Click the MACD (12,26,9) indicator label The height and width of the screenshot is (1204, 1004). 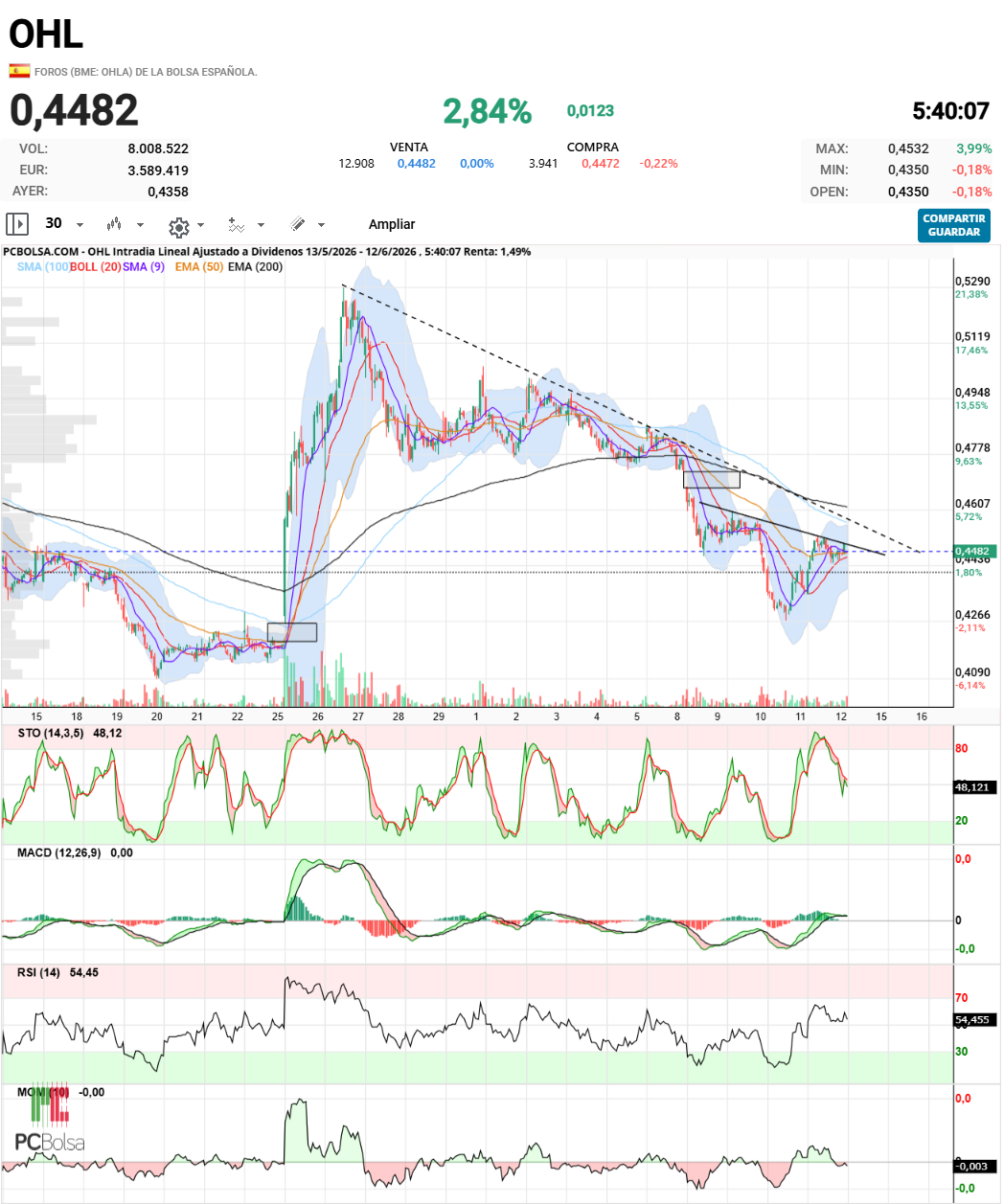click(58, 852)
